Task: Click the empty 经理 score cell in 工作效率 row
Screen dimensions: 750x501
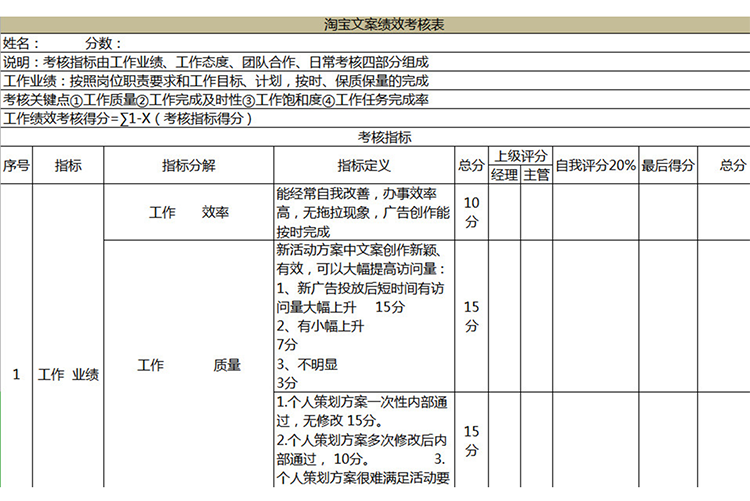Action: click(504, 212)
